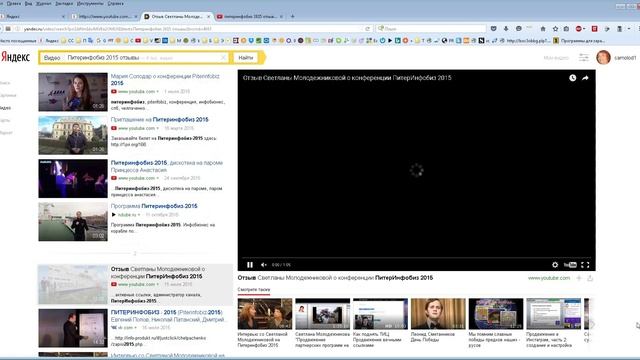Open the Смотрите также tab
The width and height of the screenshot is (640, 360).
253,289
